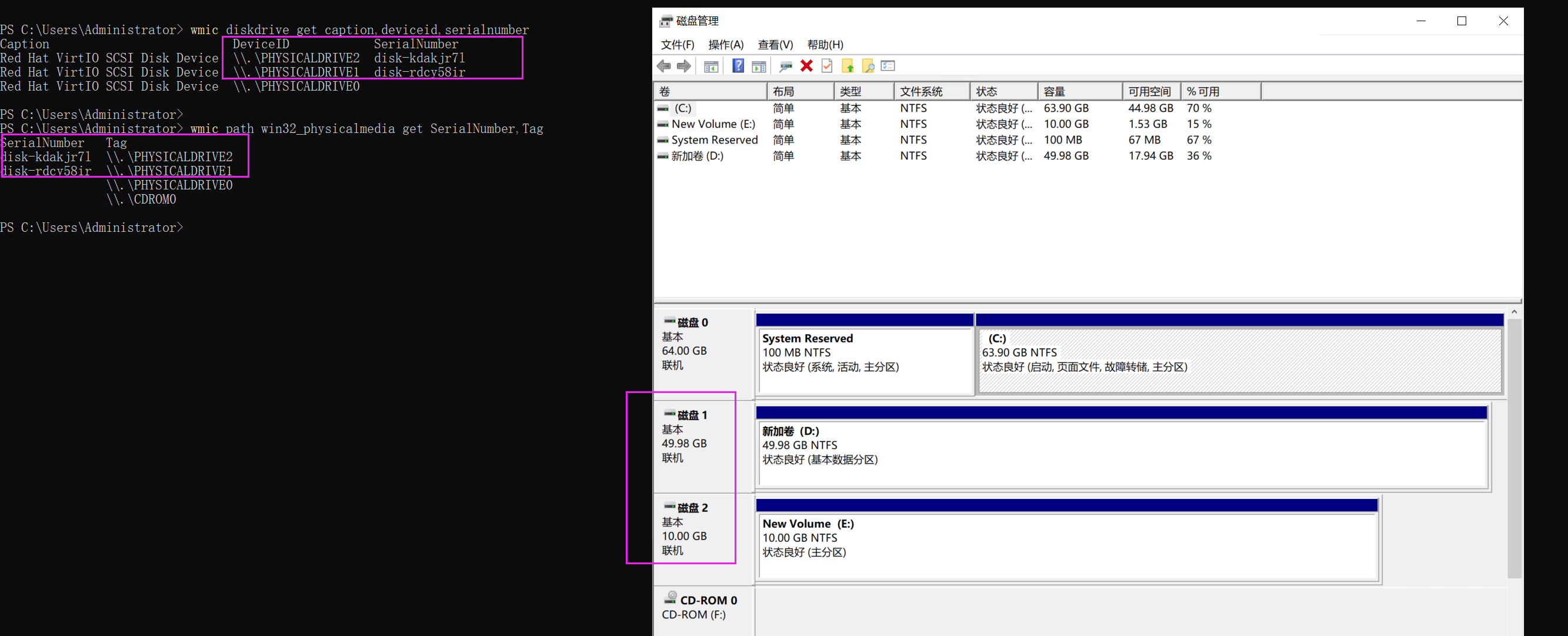Click the rescan disks drive icon
The width and height of the screenshot is (1568, 636).
(785, 66)
